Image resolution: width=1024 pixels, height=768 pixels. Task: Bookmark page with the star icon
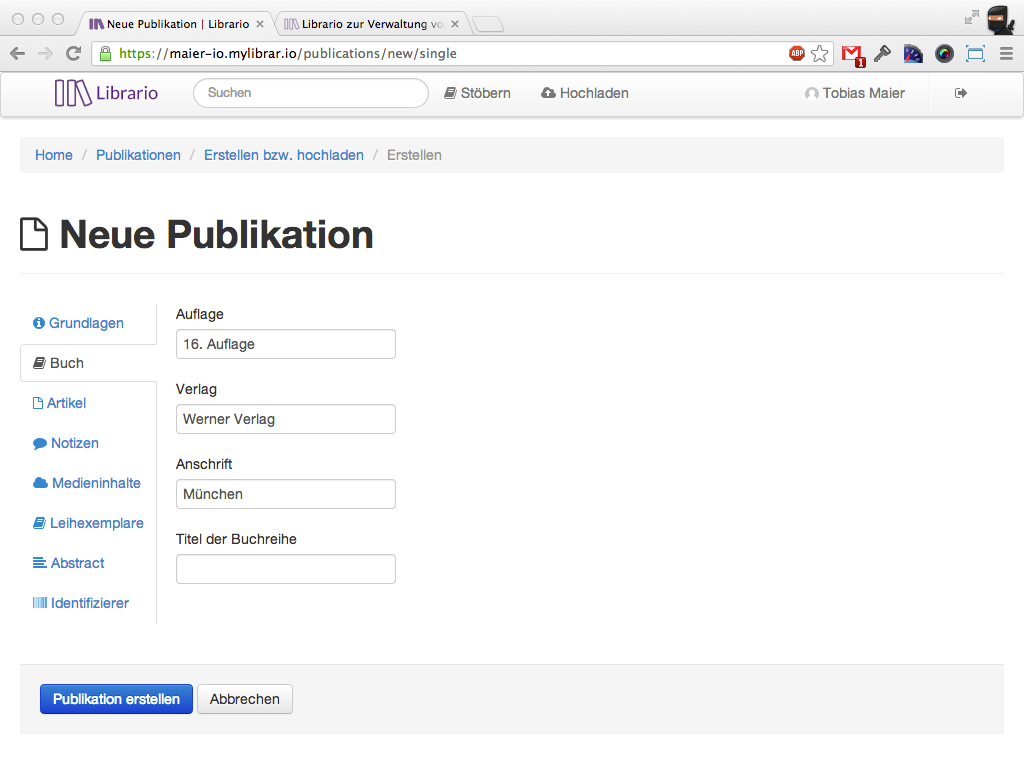(x=820, y=54)
